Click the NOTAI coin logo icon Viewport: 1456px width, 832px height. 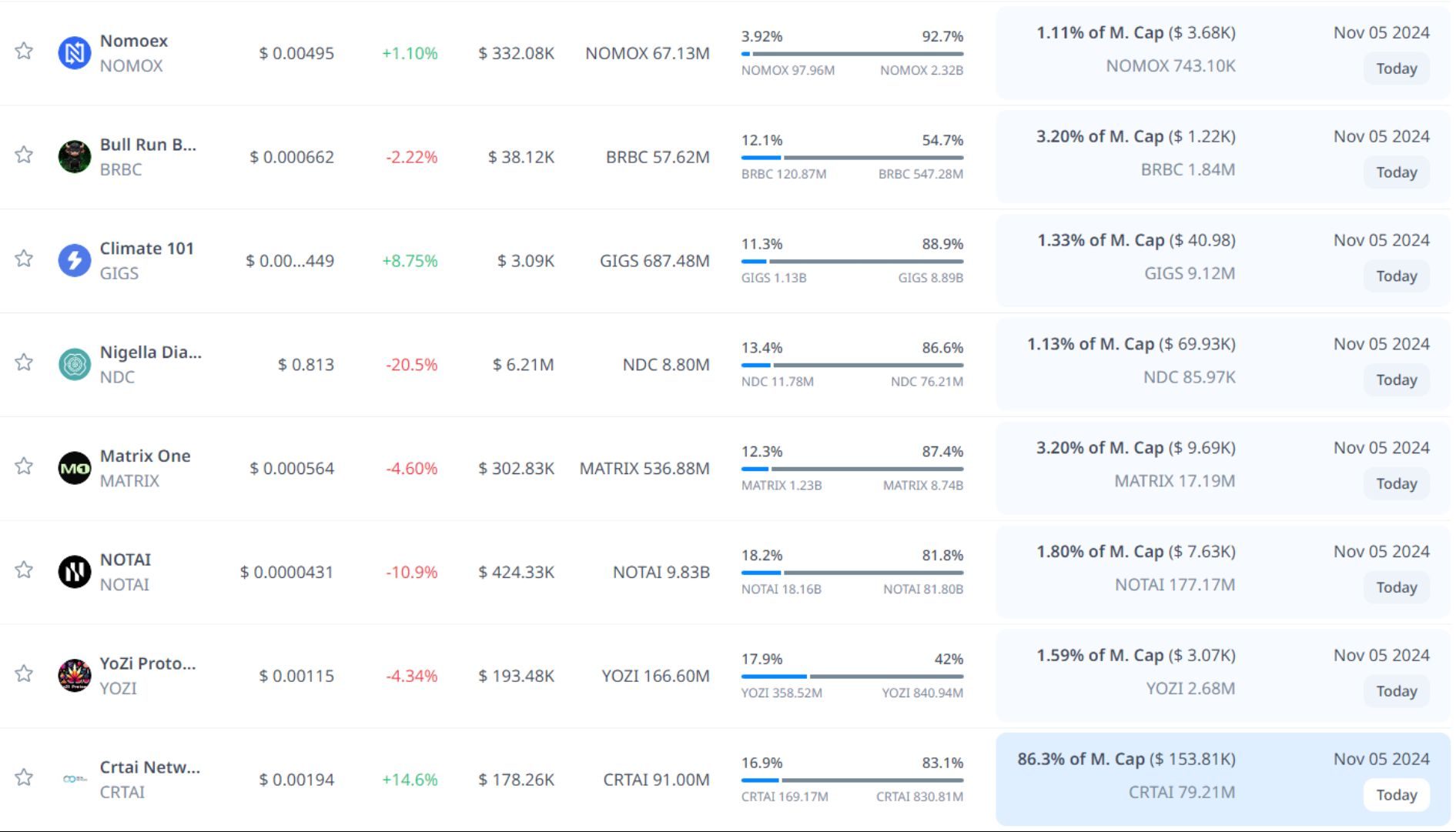pyautogui.click(x=75, y=572)
